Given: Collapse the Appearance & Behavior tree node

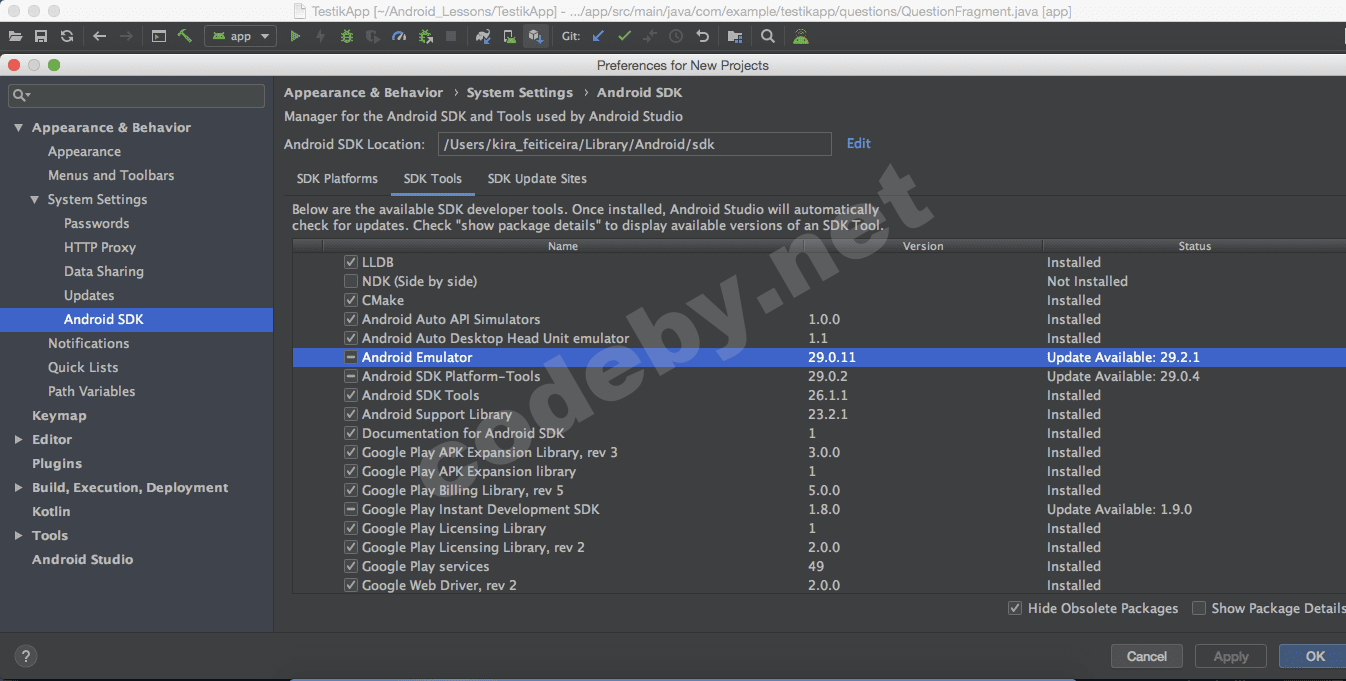Looking at the screenshot, I should pyautogui.click(x=18, y=128).
